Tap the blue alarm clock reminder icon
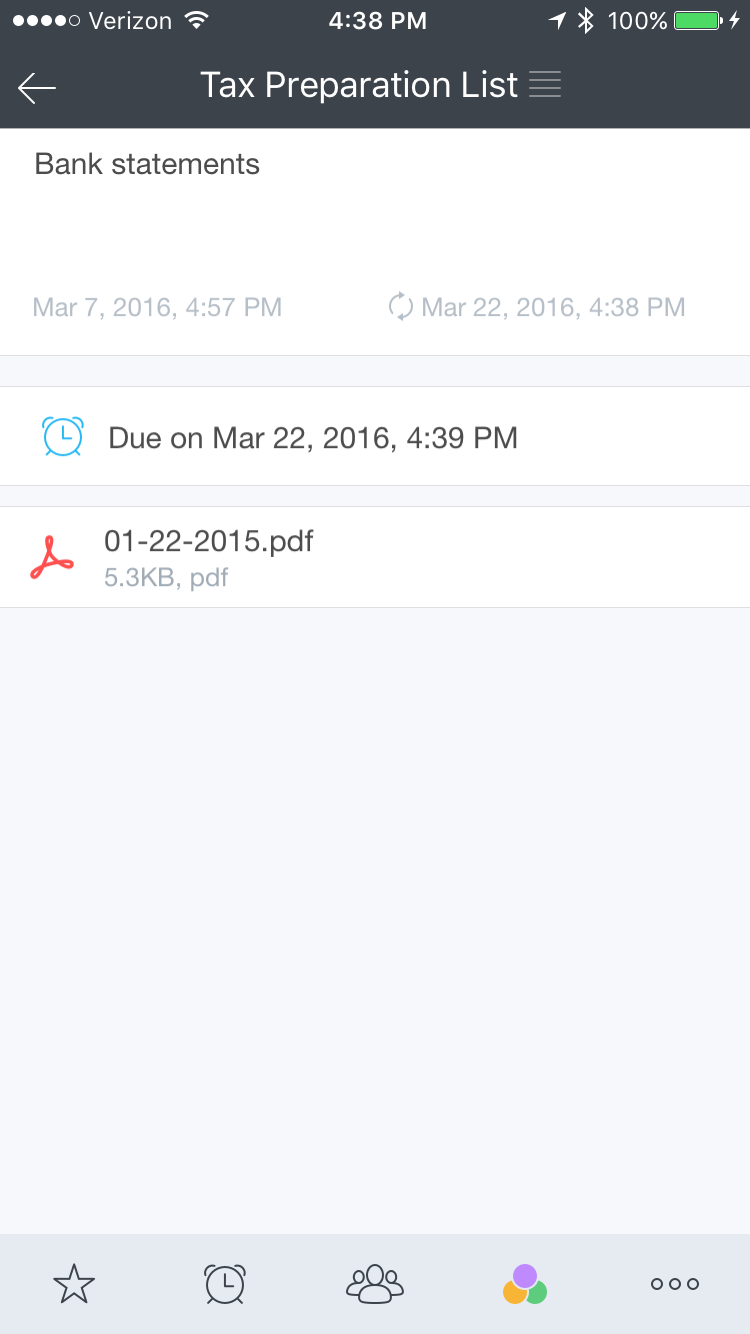Screen dimensions: 750x1334 coord(63,437)
